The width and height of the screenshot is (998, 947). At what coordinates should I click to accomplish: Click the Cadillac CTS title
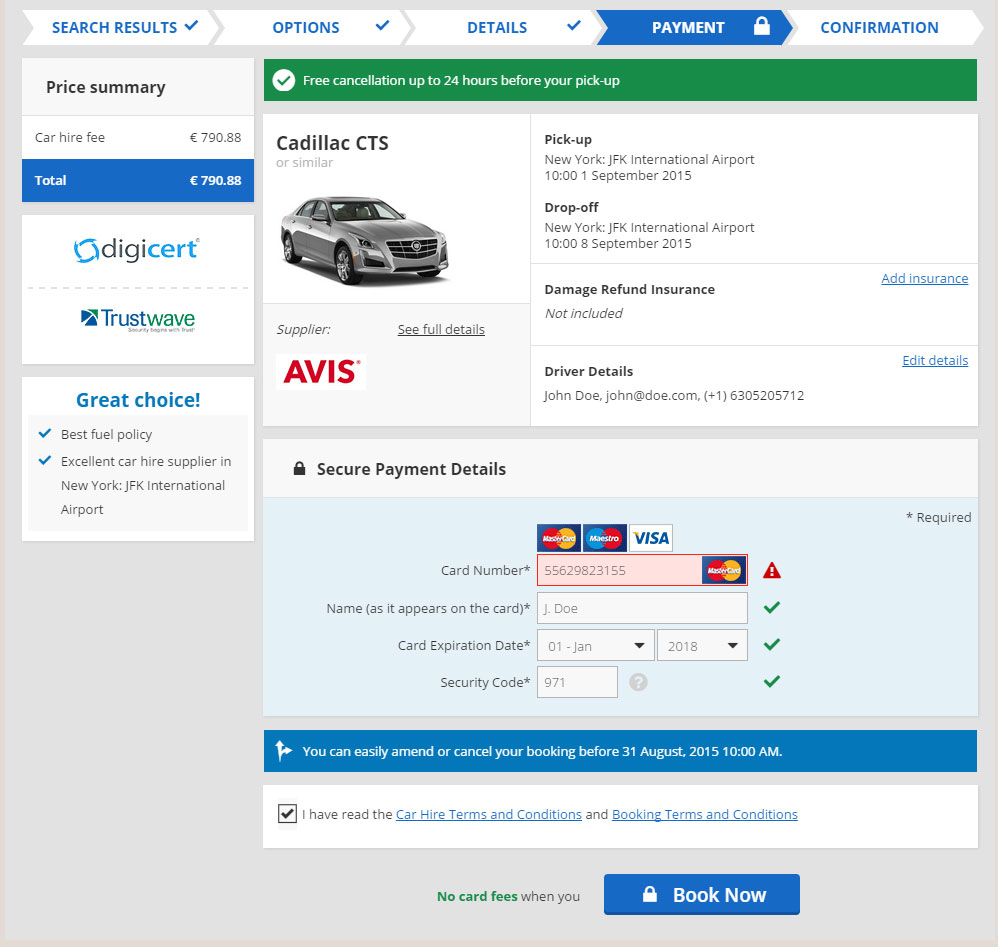click(332, 143)
